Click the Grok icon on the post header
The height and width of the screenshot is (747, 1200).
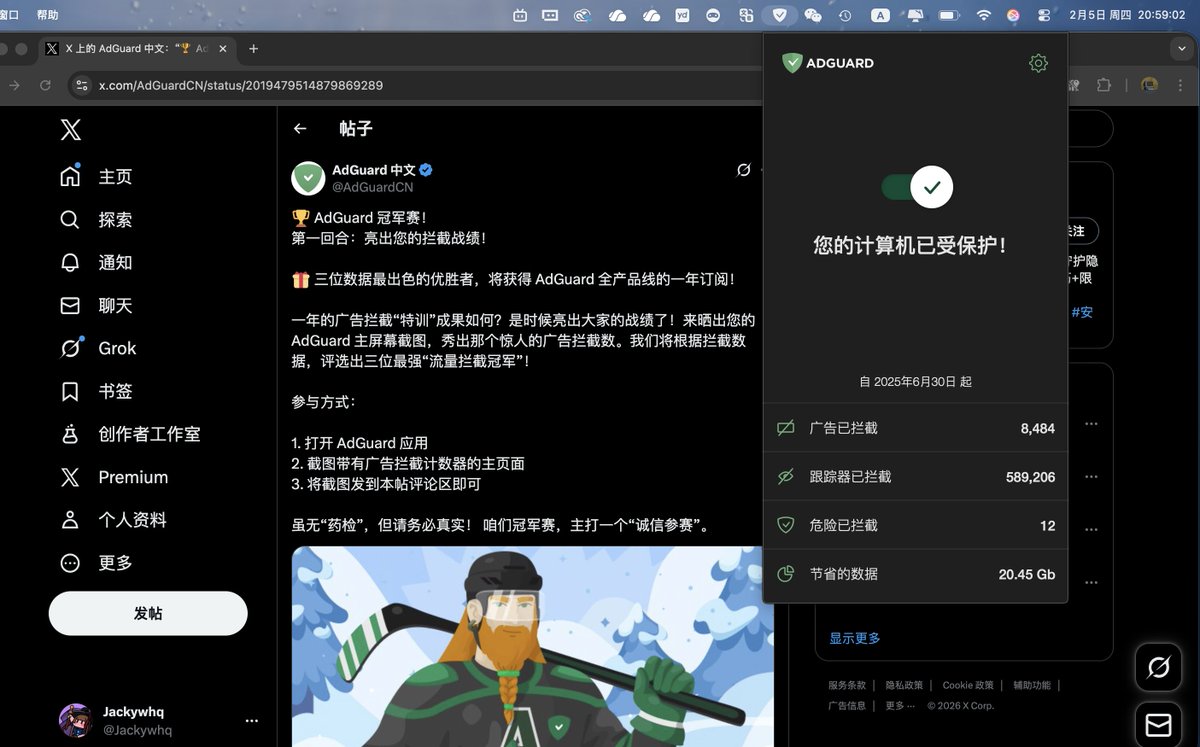click(x=743, y=170)
